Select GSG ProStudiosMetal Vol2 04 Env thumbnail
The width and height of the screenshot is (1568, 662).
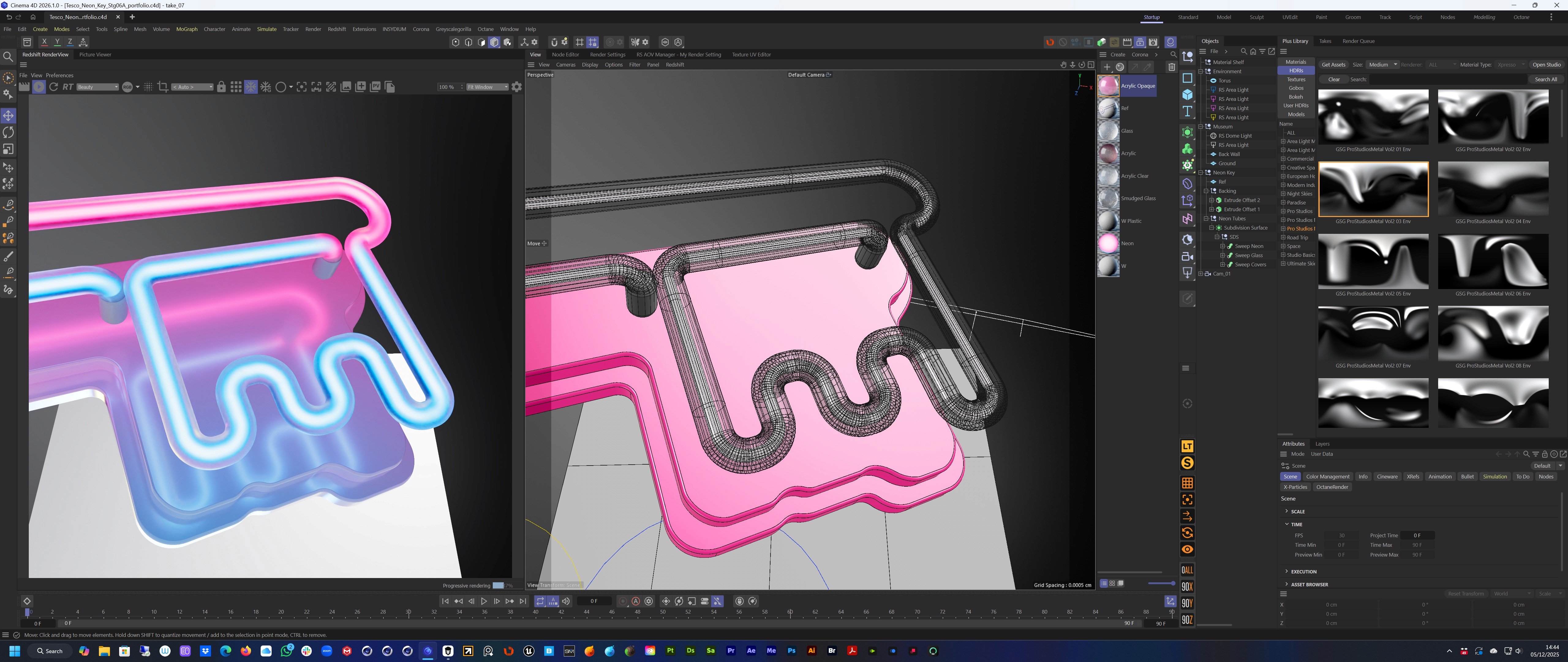[x=1493, y=189]
